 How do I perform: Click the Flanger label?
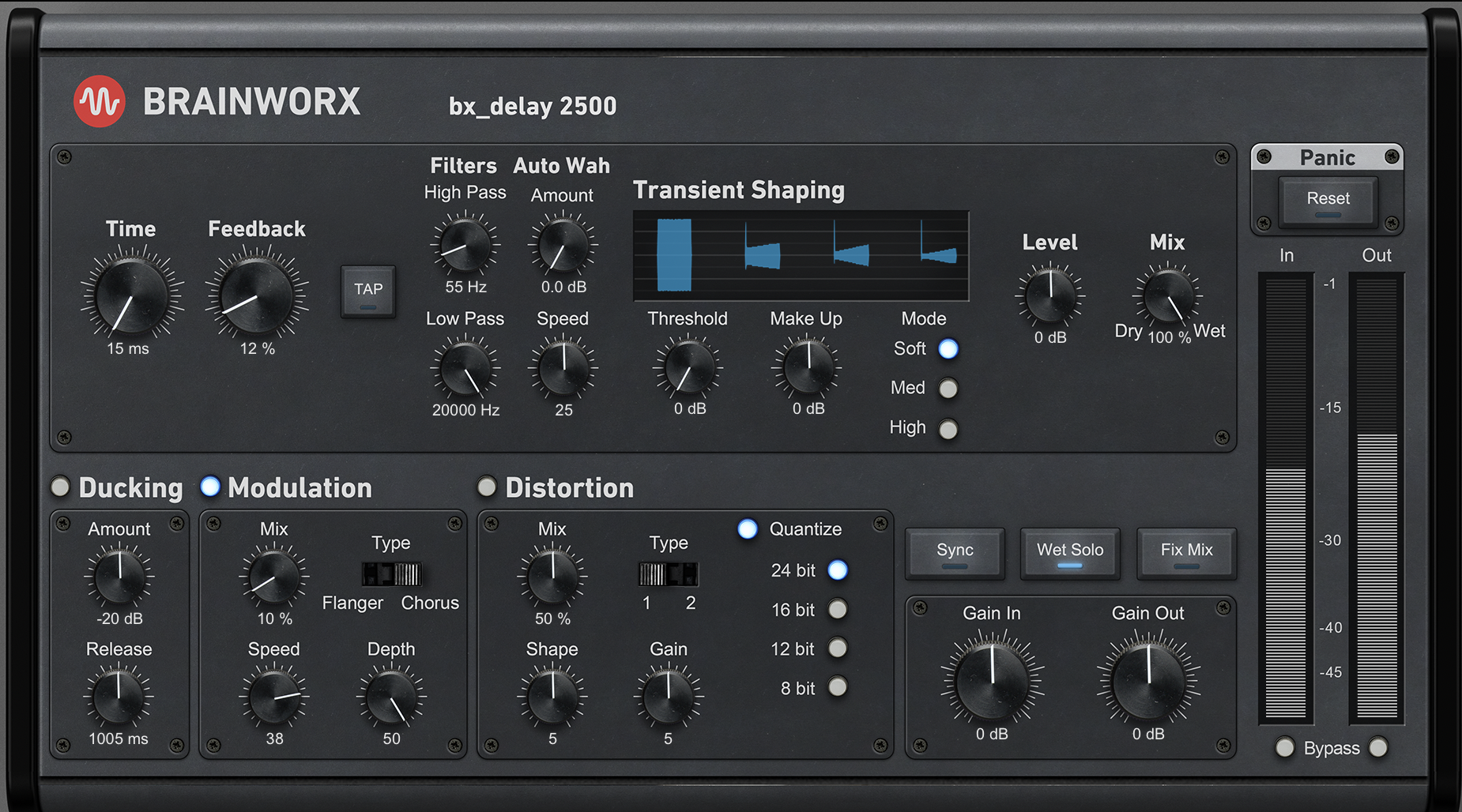click(x=352, y=603)
